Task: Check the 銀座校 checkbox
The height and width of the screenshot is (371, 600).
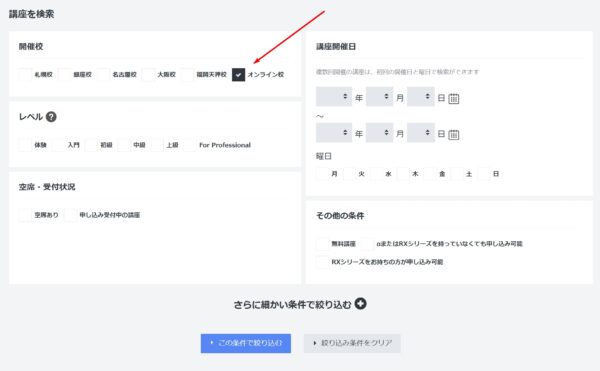Action: tap(64, 75)
